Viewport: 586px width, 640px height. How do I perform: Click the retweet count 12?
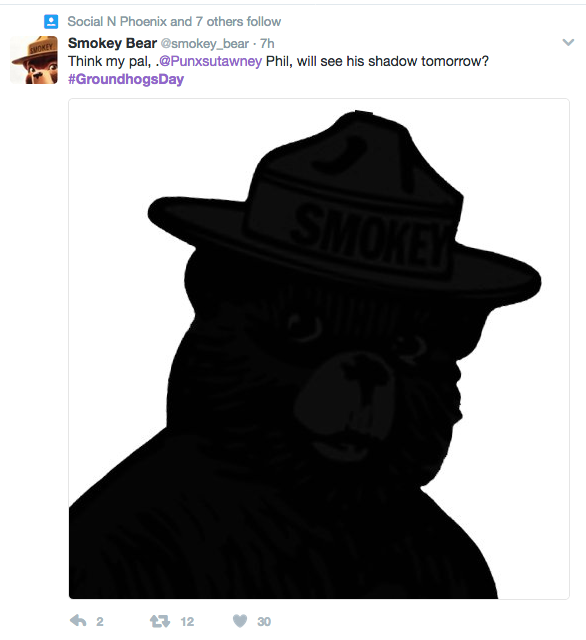187,622
